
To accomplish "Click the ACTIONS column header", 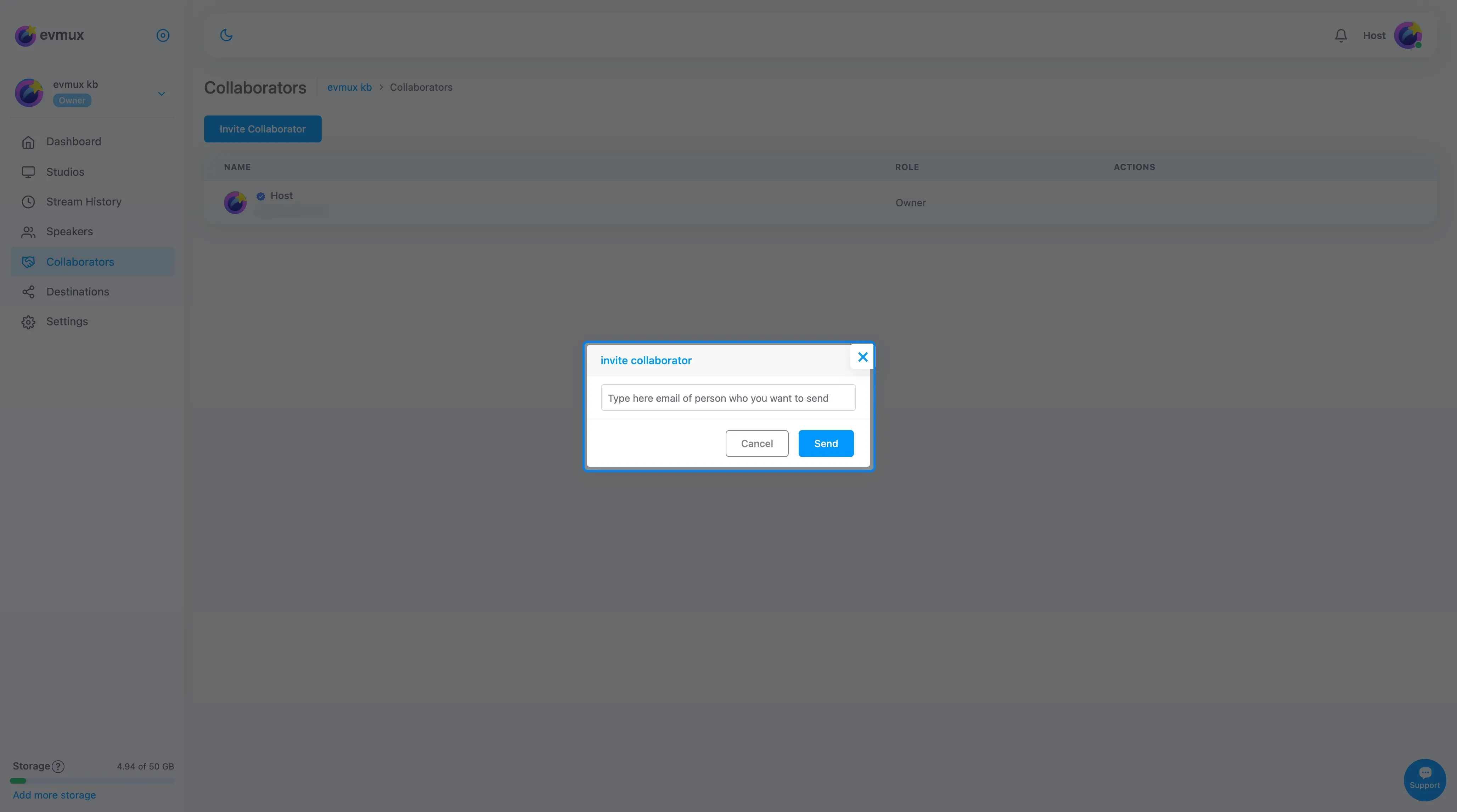I will click(1135, 167).
